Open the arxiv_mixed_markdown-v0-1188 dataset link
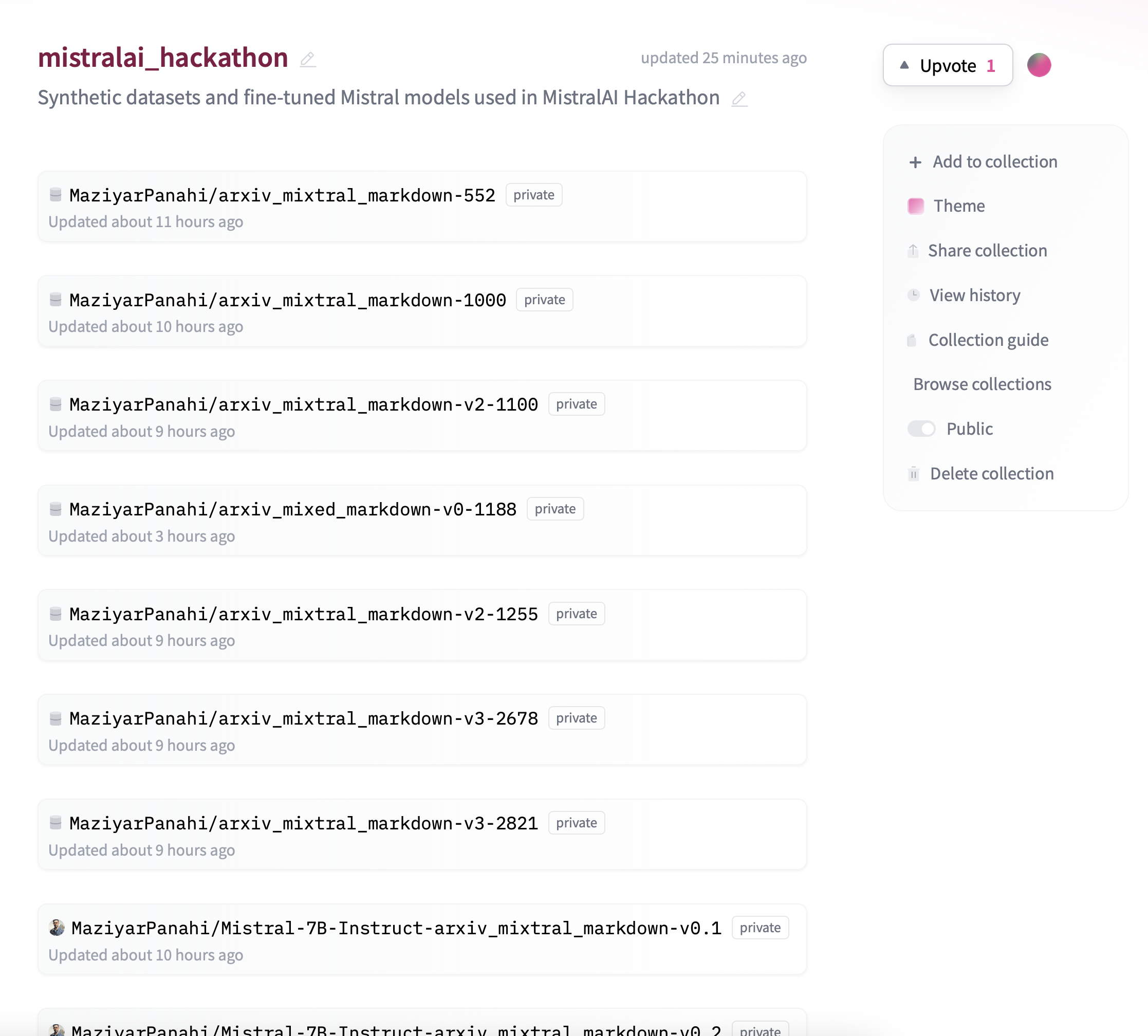 click(292, 509)
